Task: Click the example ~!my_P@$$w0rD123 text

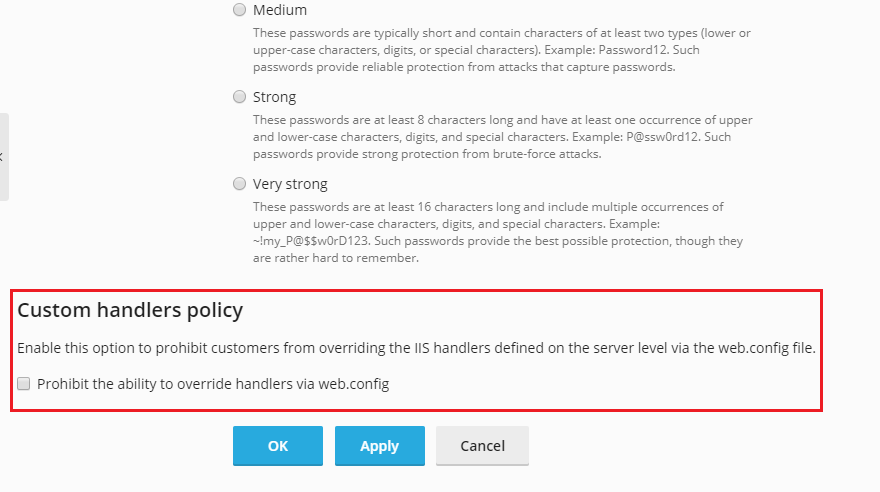Action: 310,241
